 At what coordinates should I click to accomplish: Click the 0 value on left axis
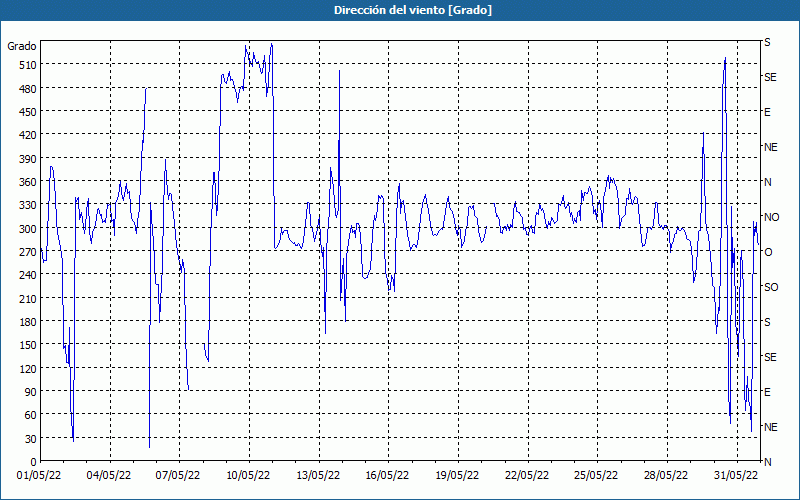tap(34, 462)
